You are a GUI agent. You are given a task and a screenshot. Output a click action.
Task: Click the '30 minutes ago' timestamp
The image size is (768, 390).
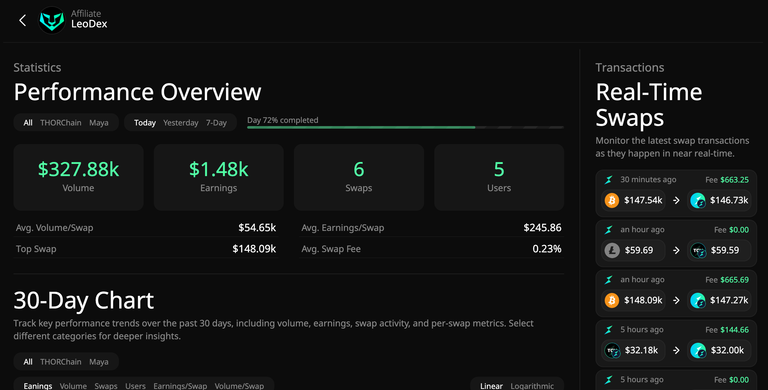[648, 180]
